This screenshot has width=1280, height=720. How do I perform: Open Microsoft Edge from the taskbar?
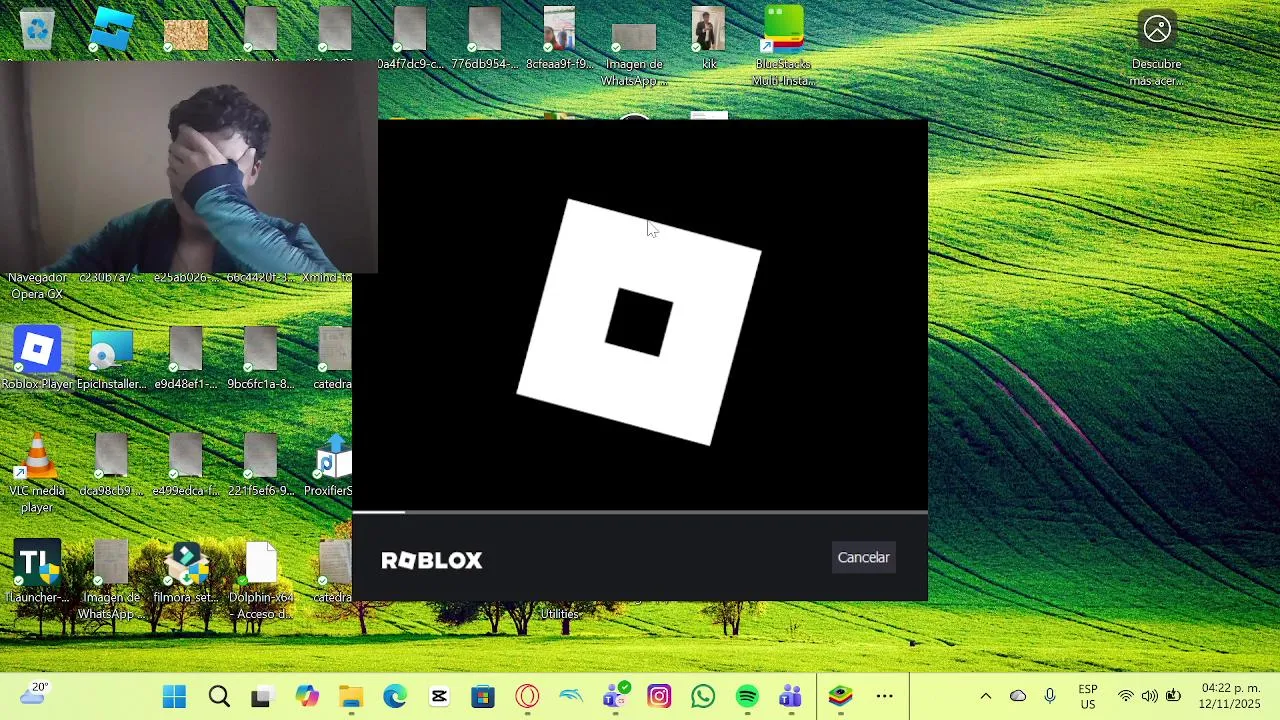[x=395, y=696]
